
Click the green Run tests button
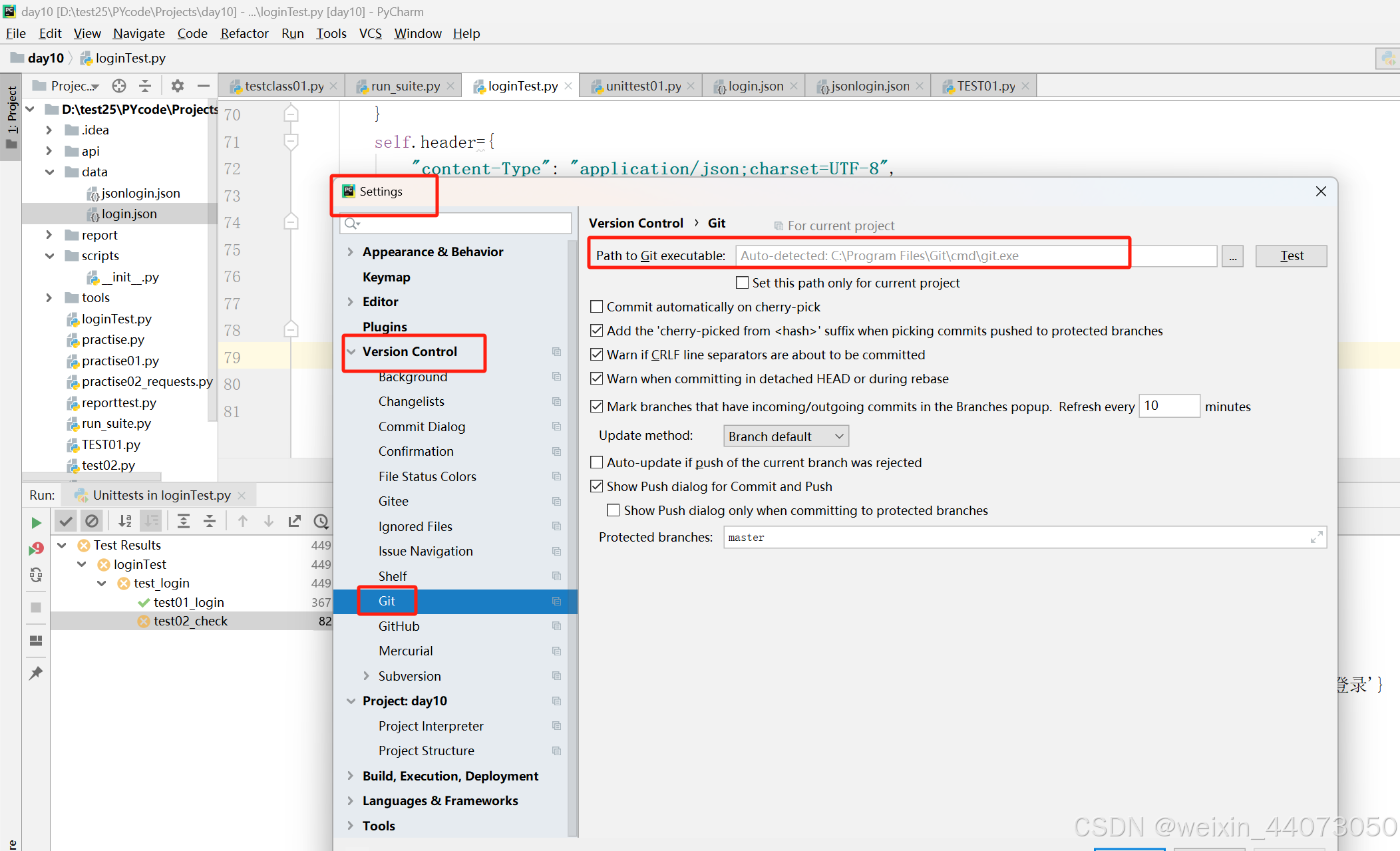tap(36, 522)
